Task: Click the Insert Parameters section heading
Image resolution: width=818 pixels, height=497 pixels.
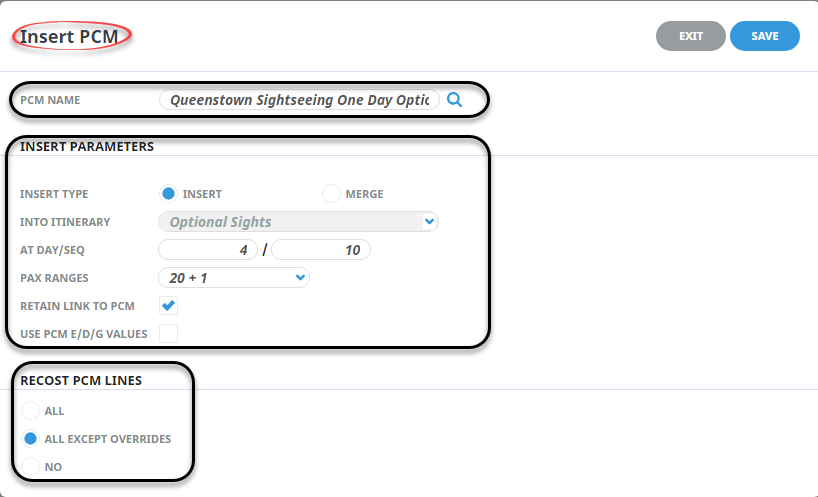Action: tap(87, 147)
